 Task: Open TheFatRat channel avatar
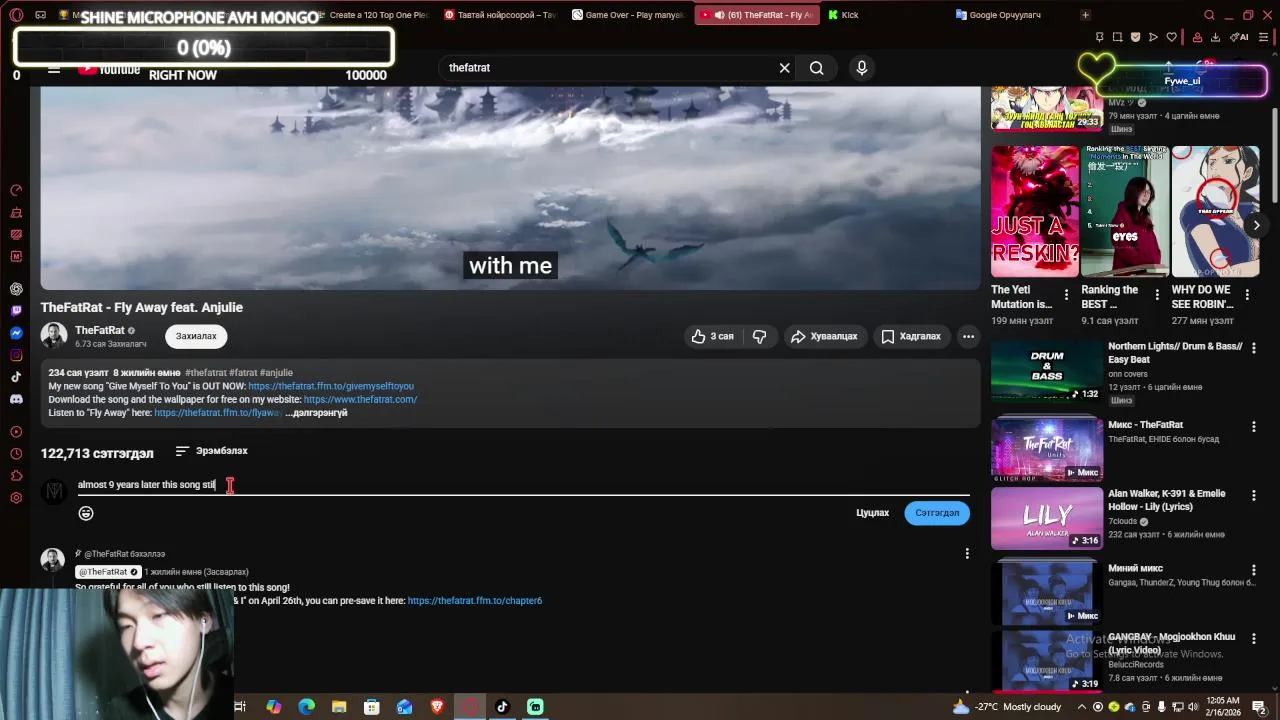point(54,336)
